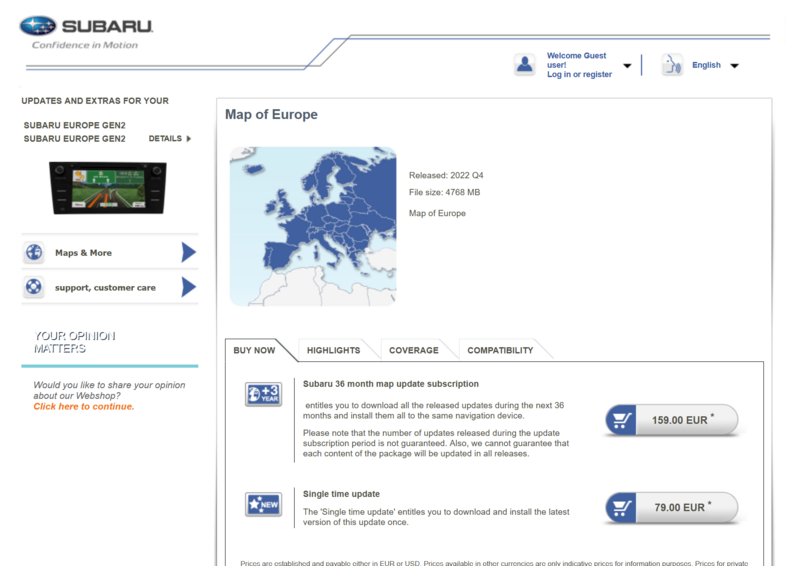This screenshot has height=566, width=800.
Task: Click the NEW single update icon
Action: point(263,505)
